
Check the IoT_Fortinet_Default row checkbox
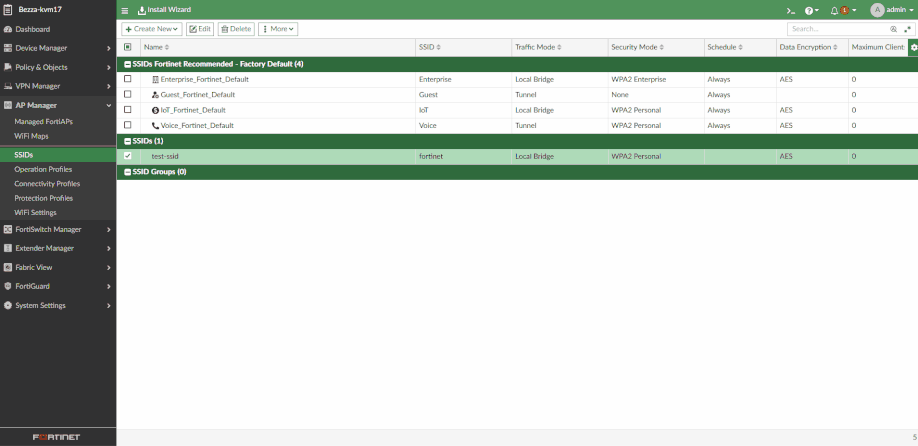point(128,109)
